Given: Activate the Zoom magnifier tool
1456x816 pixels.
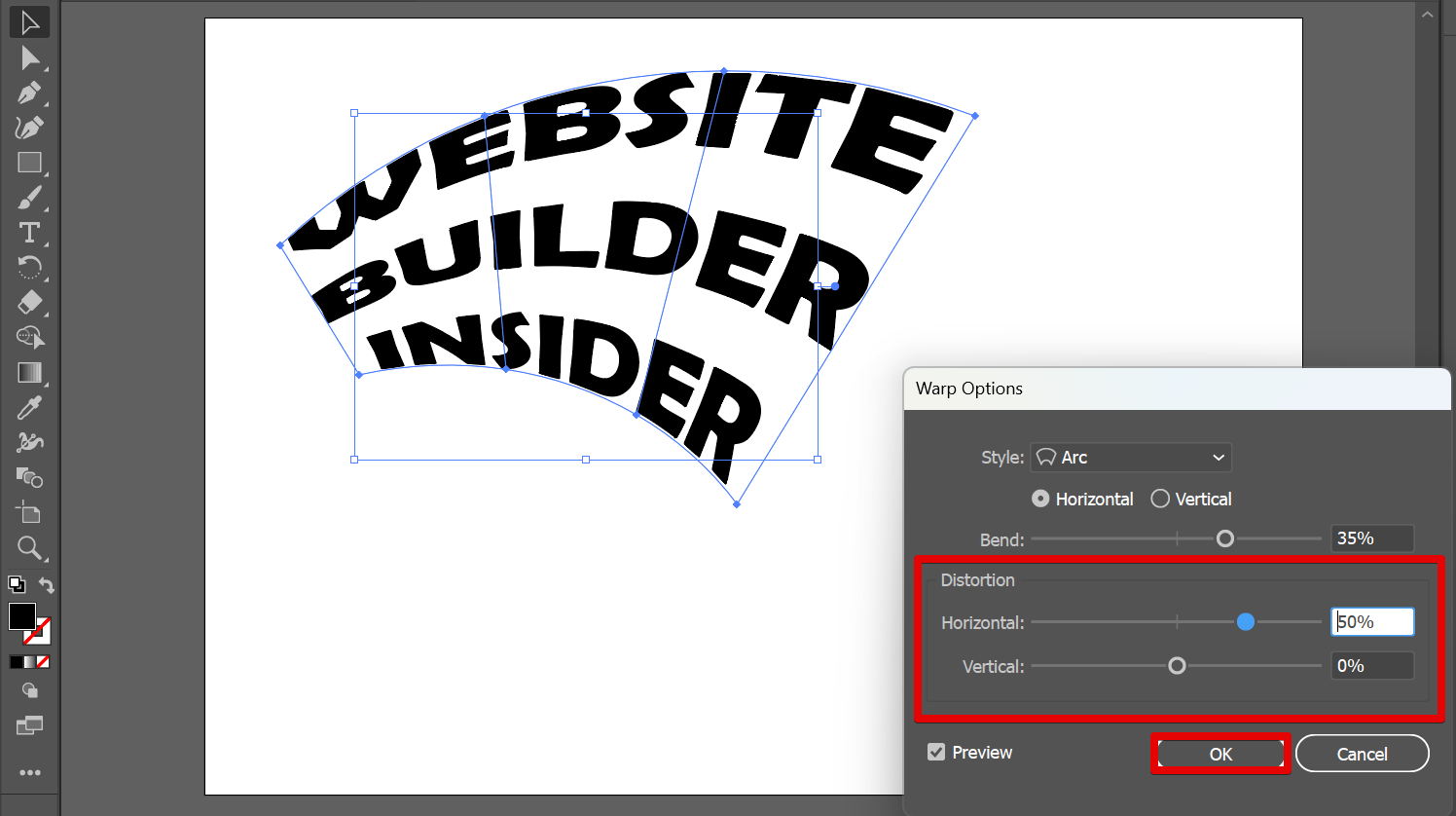Looking at the screenshot, I should pos(29,548).
